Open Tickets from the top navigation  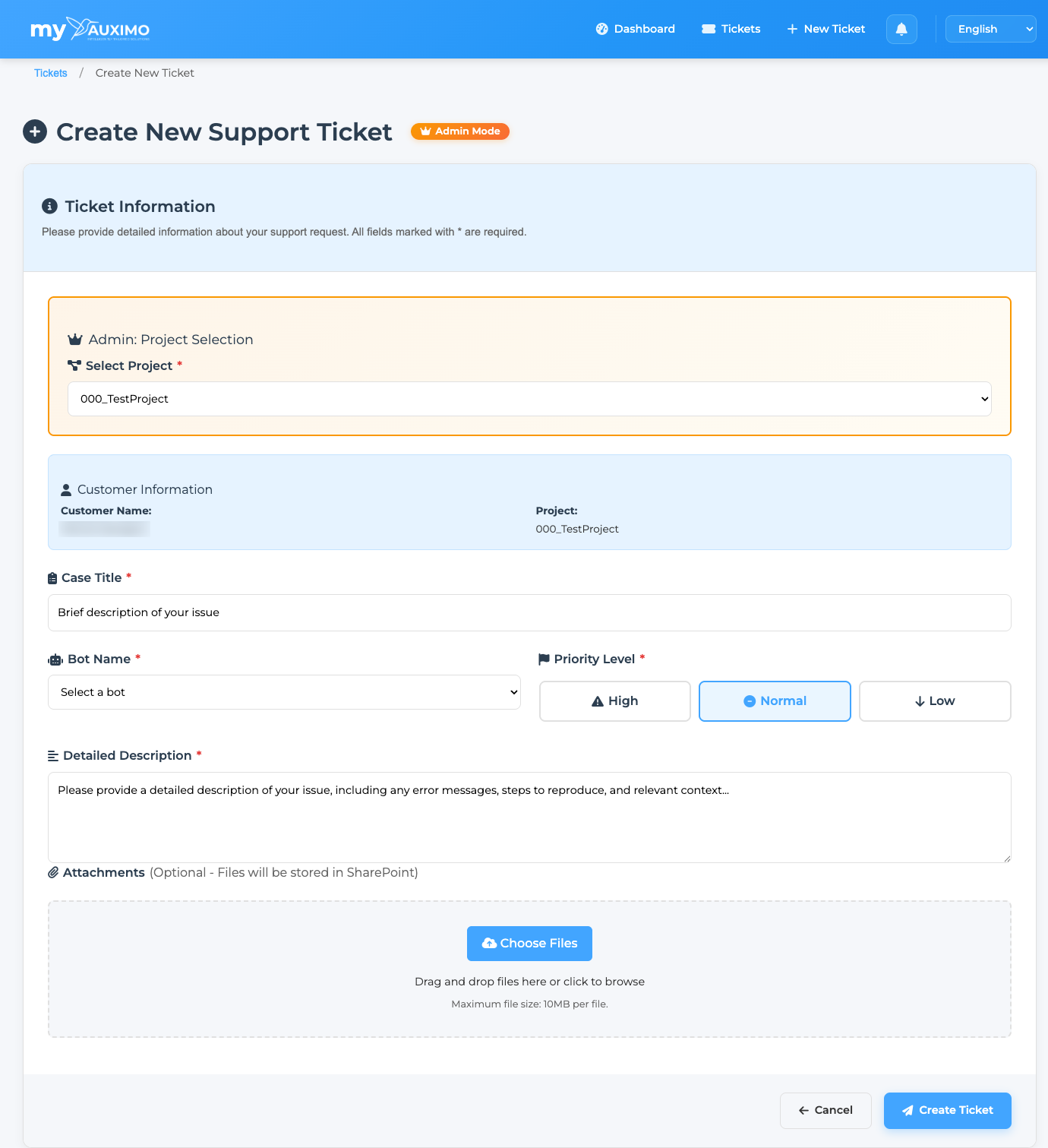click(731, 29)
